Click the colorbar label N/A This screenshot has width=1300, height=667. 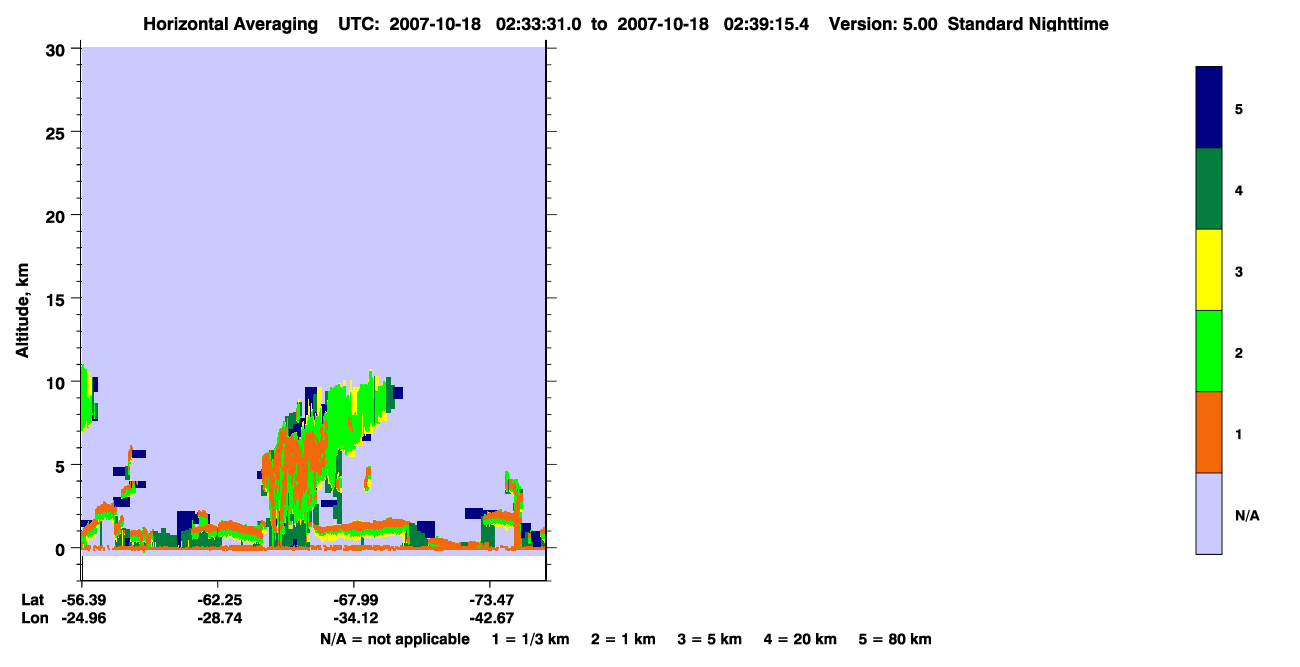click(x=1247, y=515)
